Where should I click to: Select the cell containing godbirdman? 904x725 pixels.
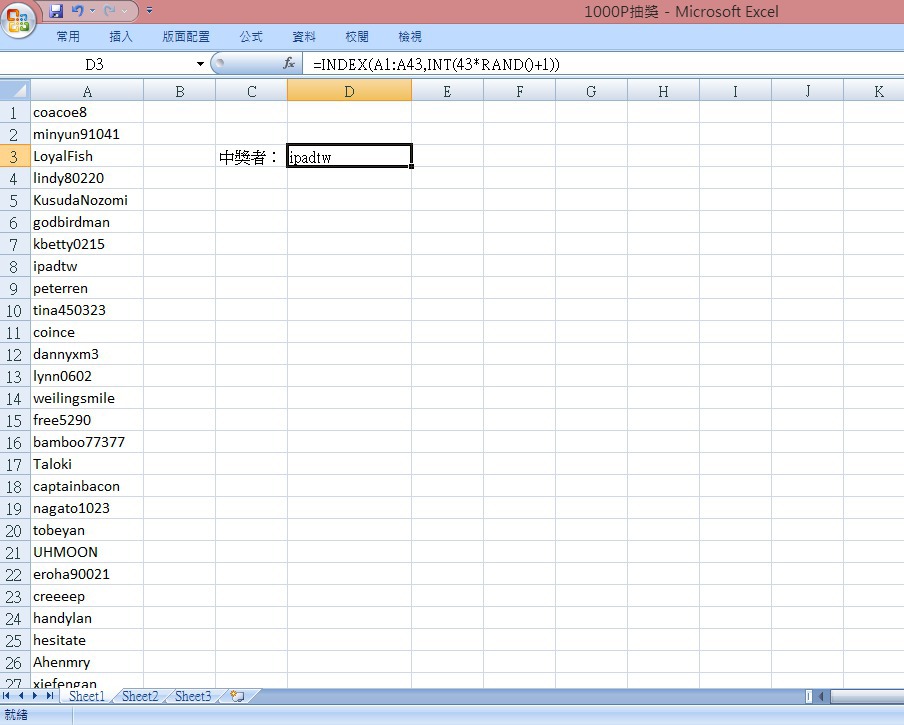pyautogui.click(x=87, y=222)
